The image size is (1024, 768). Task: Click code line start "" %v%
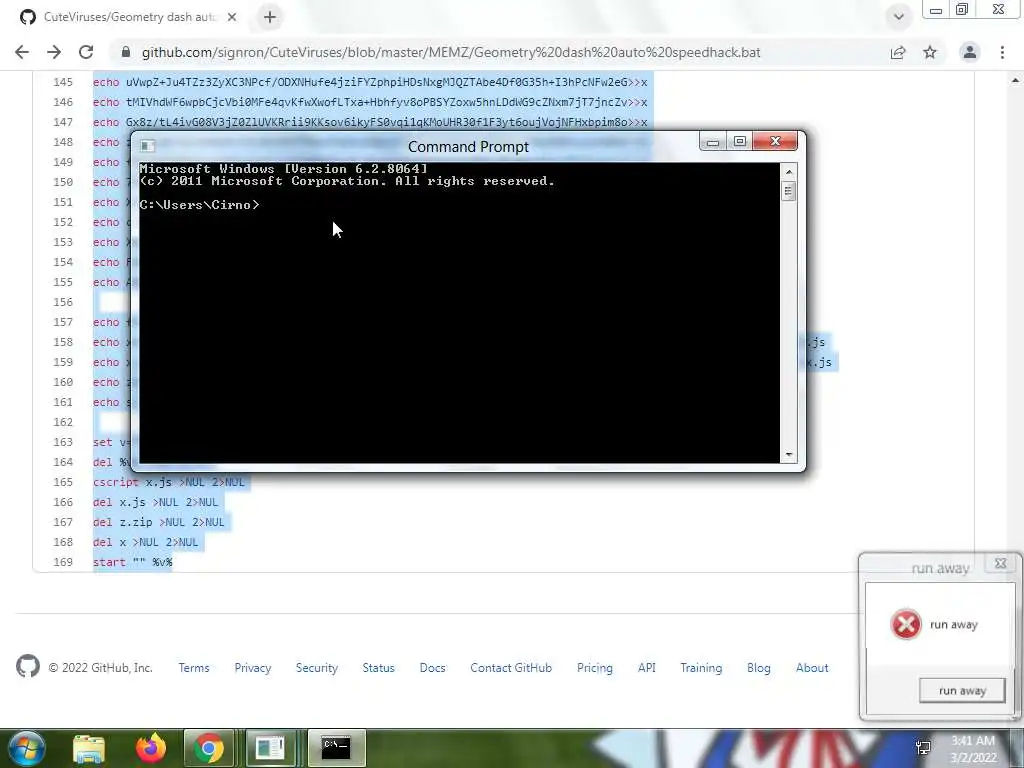point(133,562)
